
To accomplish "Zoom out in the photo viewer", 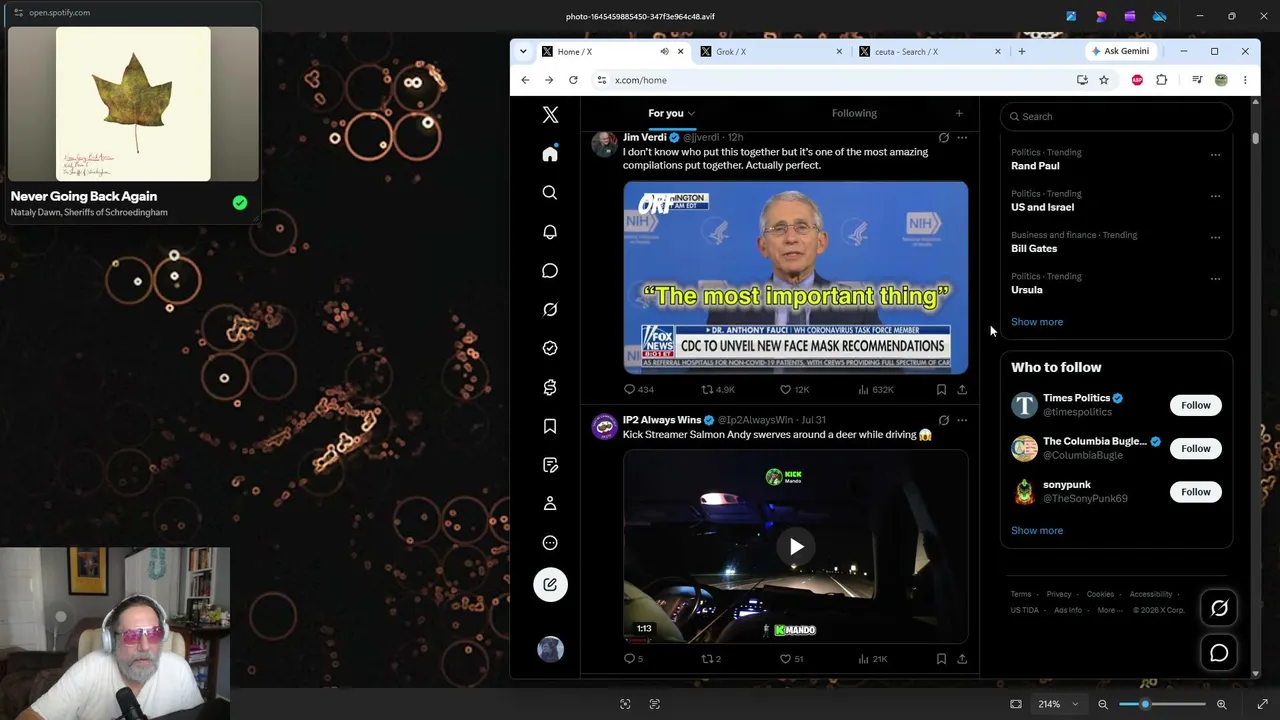I will tap(1103, 704).
